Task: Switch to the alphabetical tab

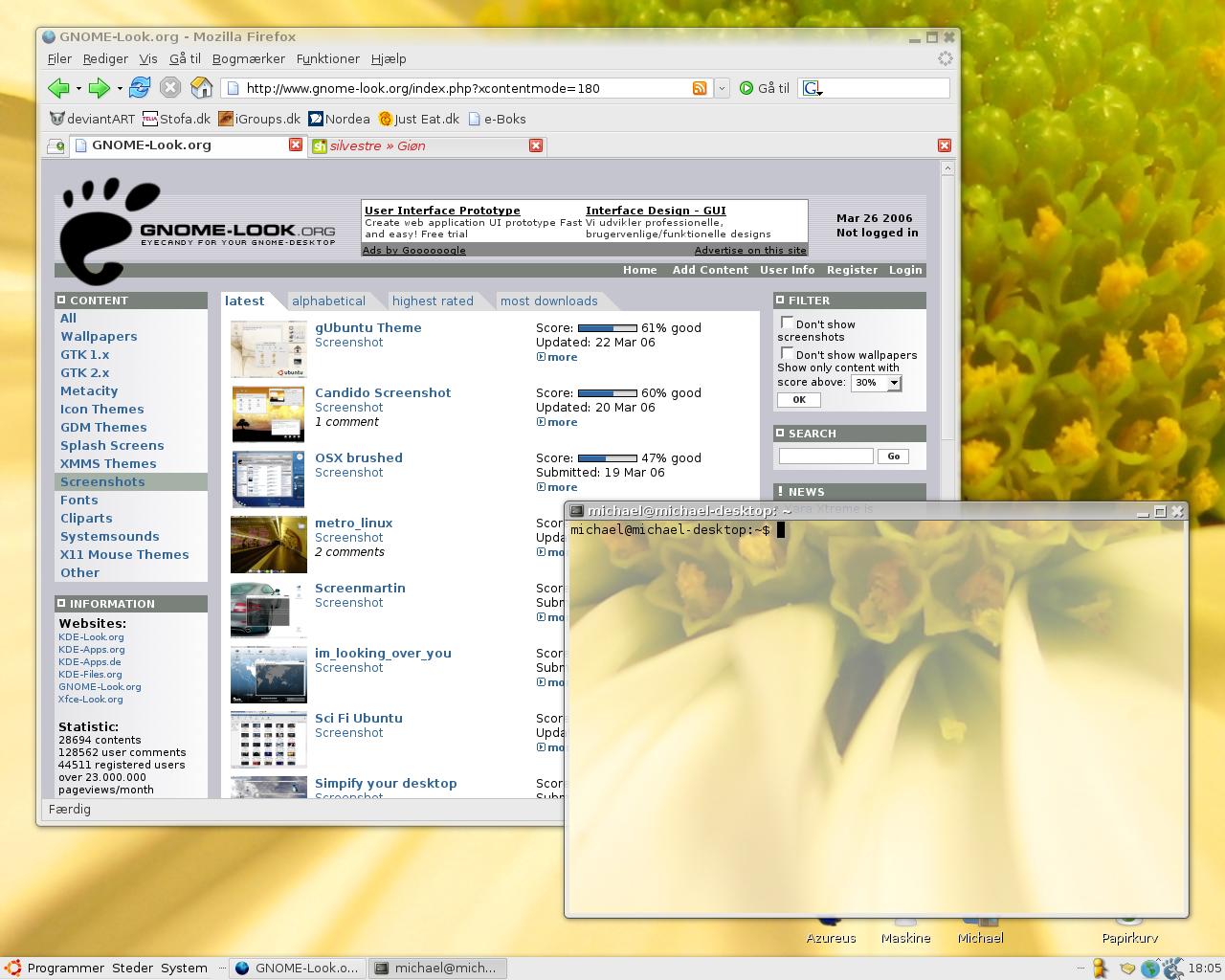Action: pos(328,301)
